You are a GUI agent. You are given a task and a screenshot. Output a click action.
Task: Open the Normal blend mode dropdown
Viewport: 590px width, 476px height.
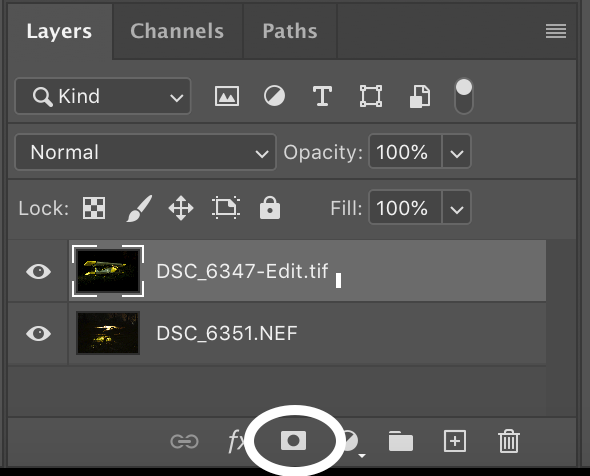pos(145,152)
